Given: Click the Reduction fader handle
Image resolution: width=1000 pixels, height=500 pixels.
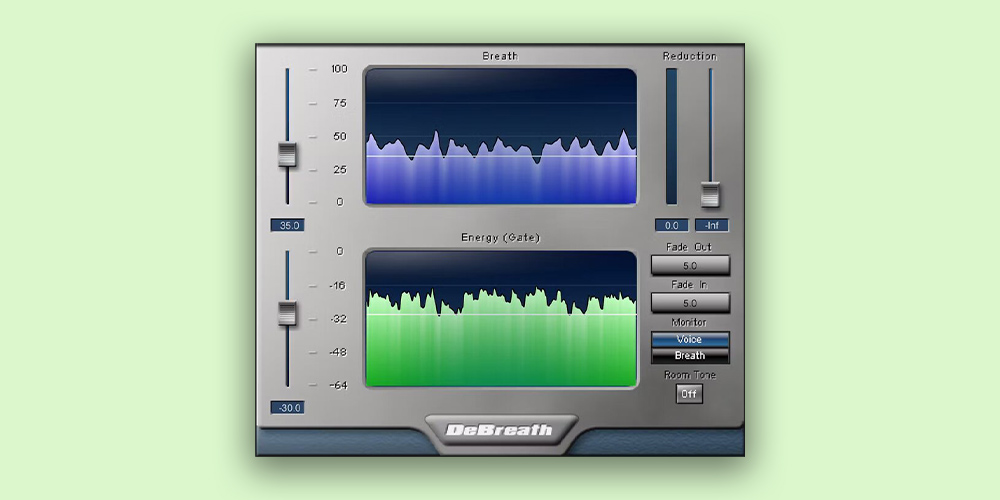Looking at the screenshot, I should click(710, 194).
